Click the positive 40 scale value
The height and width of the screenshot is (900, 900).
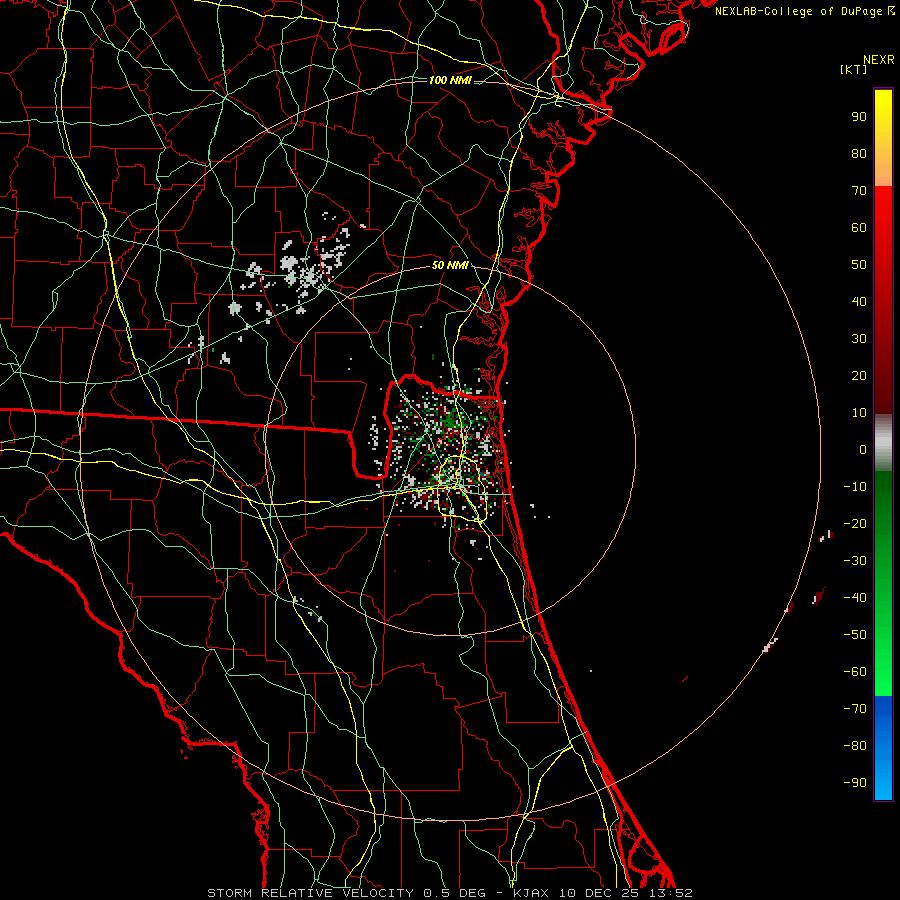point(859,301)
